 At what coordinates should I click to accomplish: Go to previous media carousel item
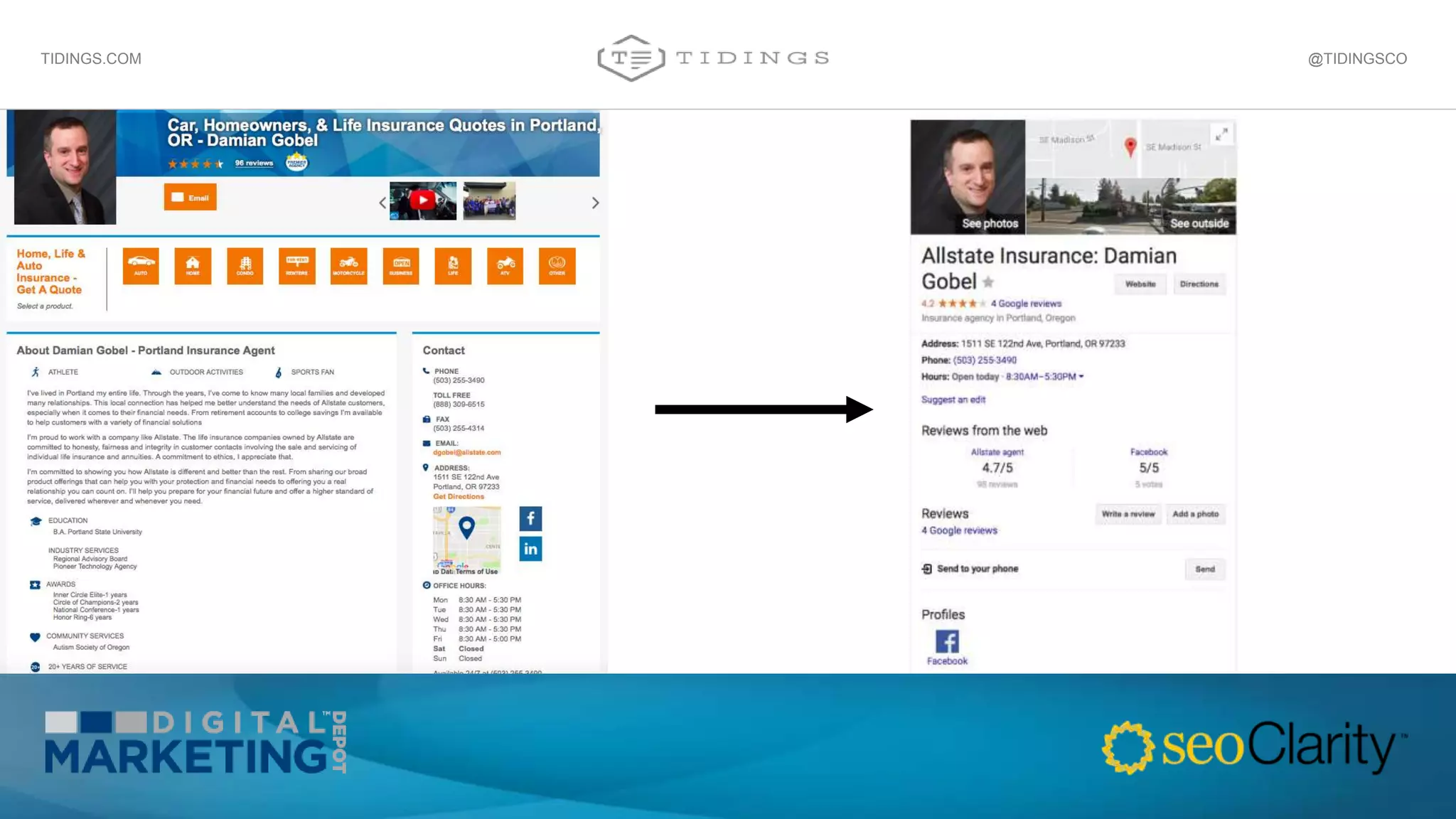tap(382, 203)
